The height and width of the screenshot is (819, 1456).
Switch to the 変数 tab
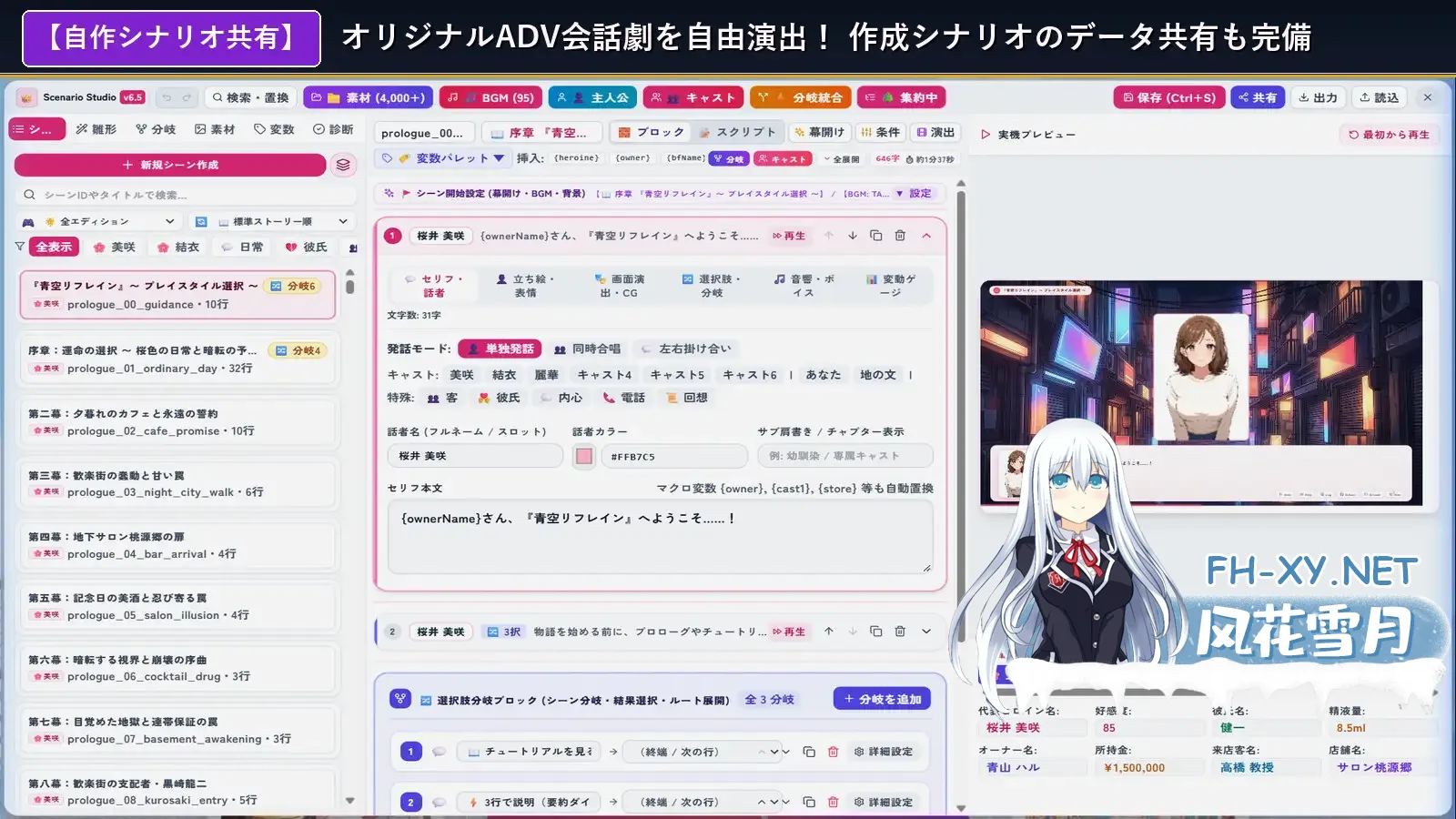274,130
